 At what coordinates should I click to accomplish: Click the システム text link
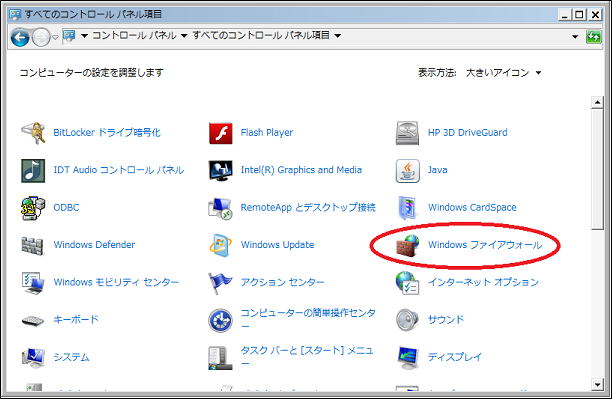[x=71, y=357]
